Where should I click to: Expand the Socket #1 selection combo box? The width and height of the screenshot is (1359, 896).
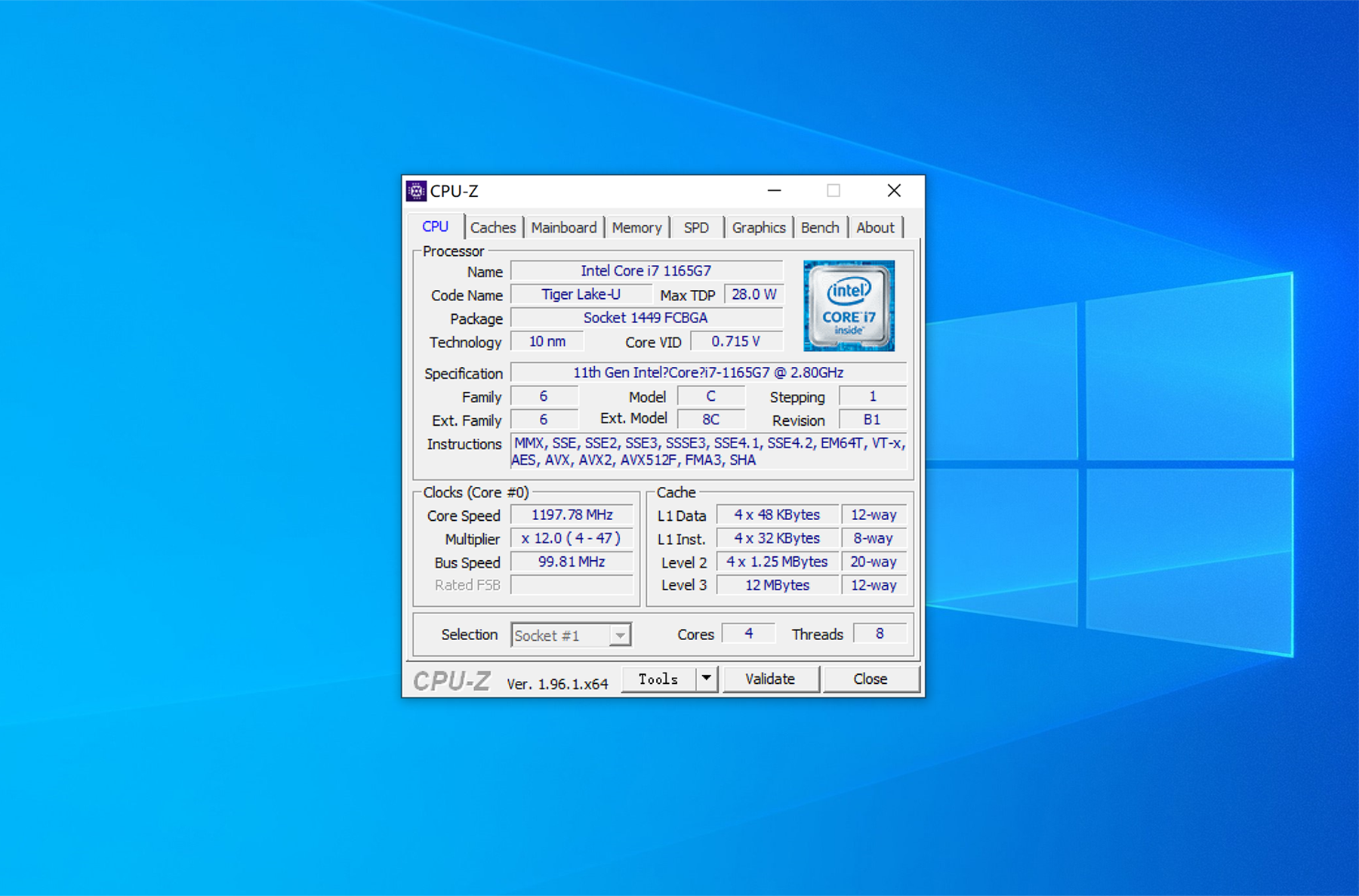[571, 636]
